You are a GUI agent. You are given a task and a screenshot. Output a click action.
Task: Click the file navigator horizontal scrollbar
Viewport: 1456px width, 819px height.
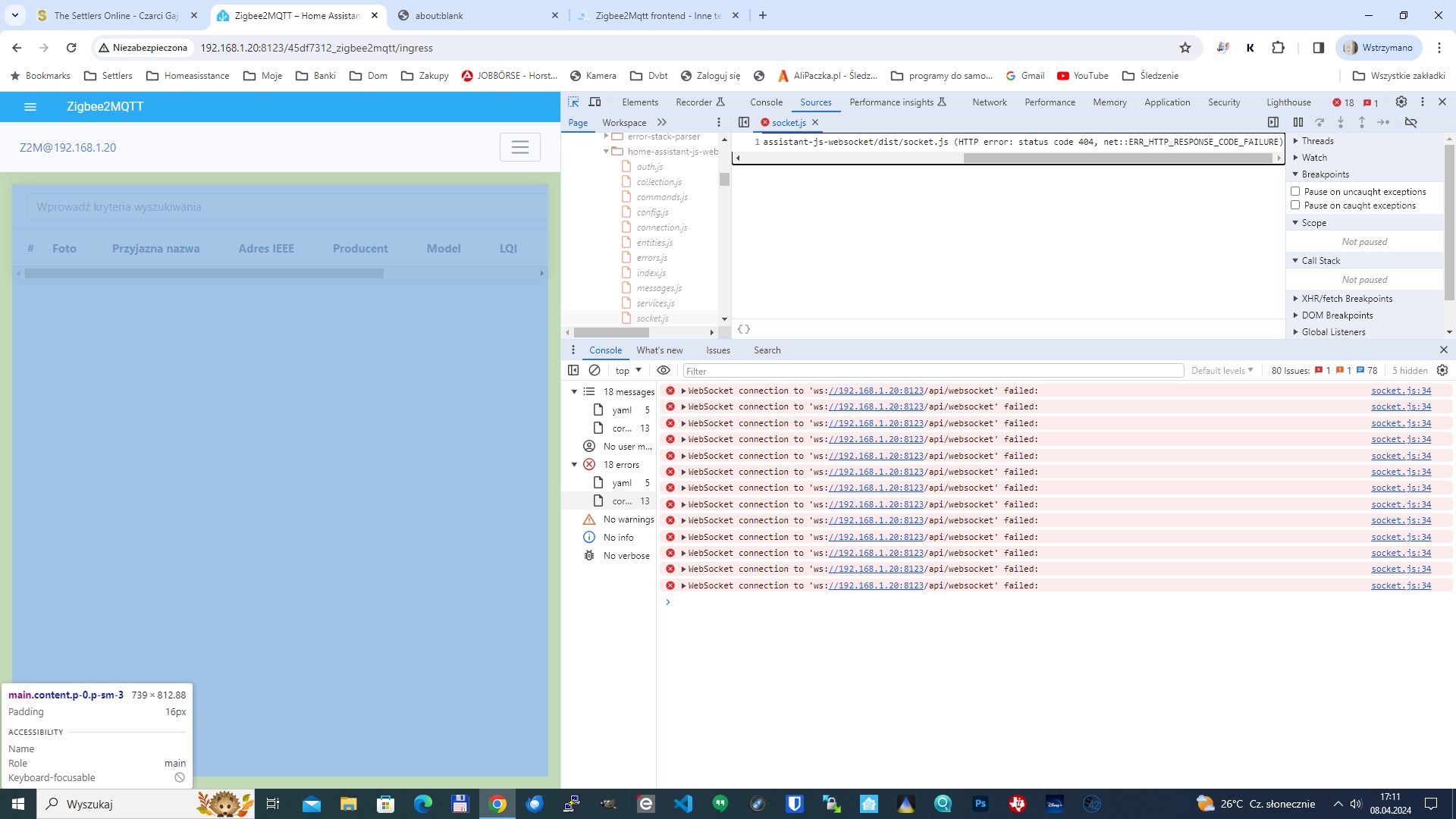(611, 332)
